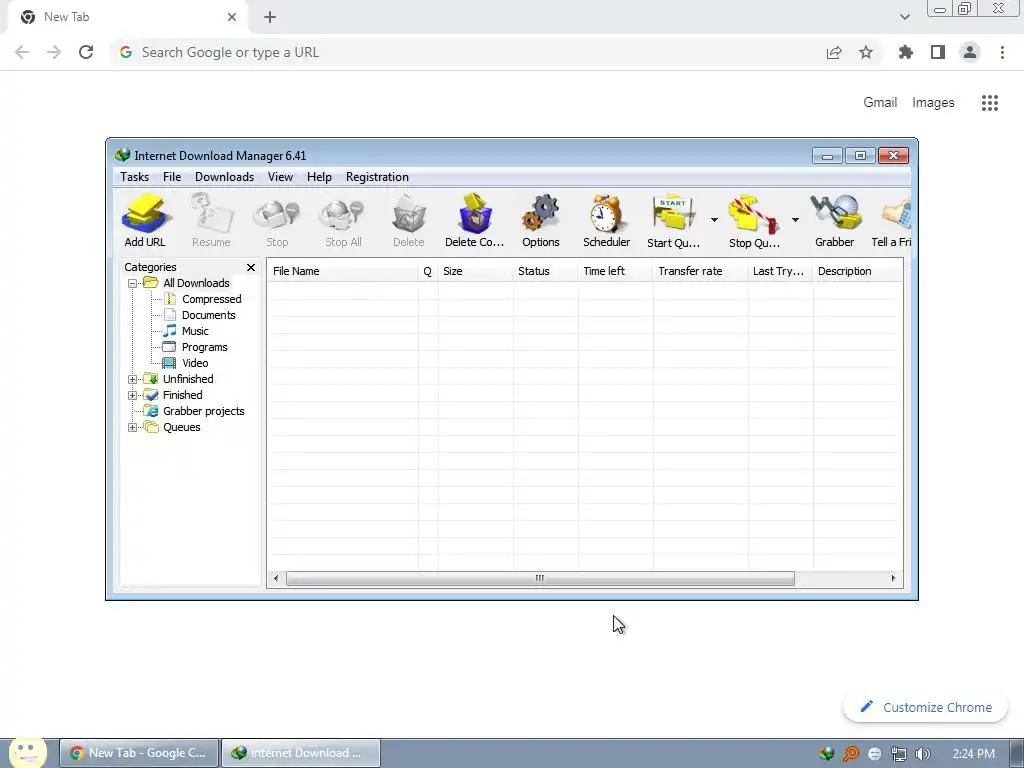1024x768 pixels.
Task: Open the Grabber tool icon
Action: [835, 220]
